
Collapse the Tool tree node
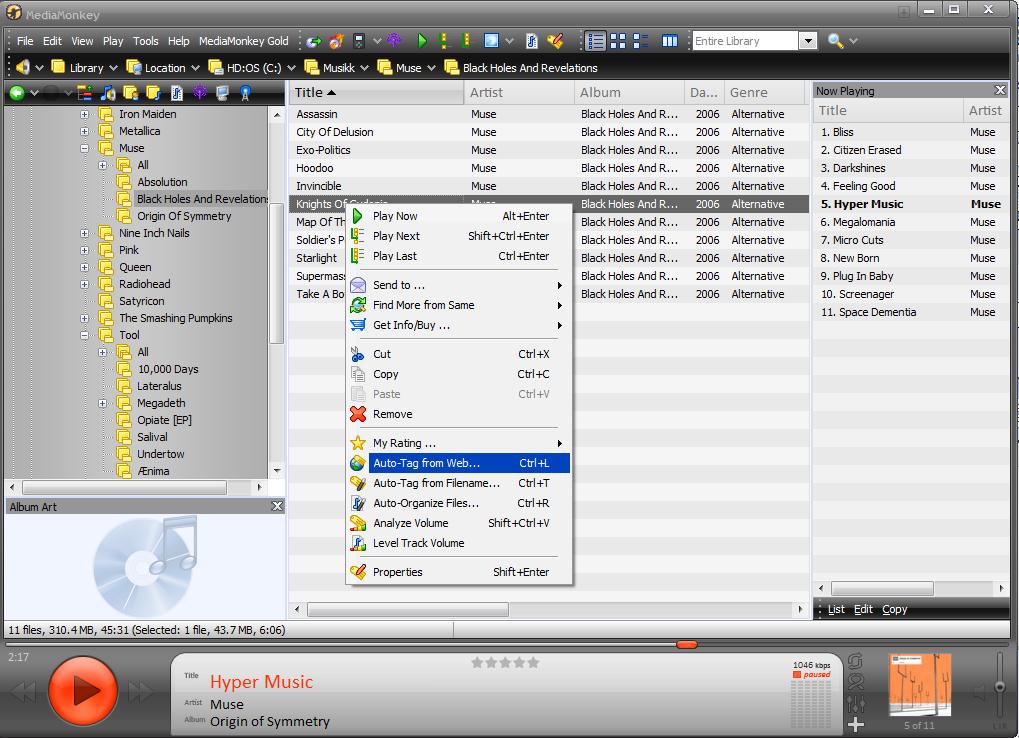84,335
